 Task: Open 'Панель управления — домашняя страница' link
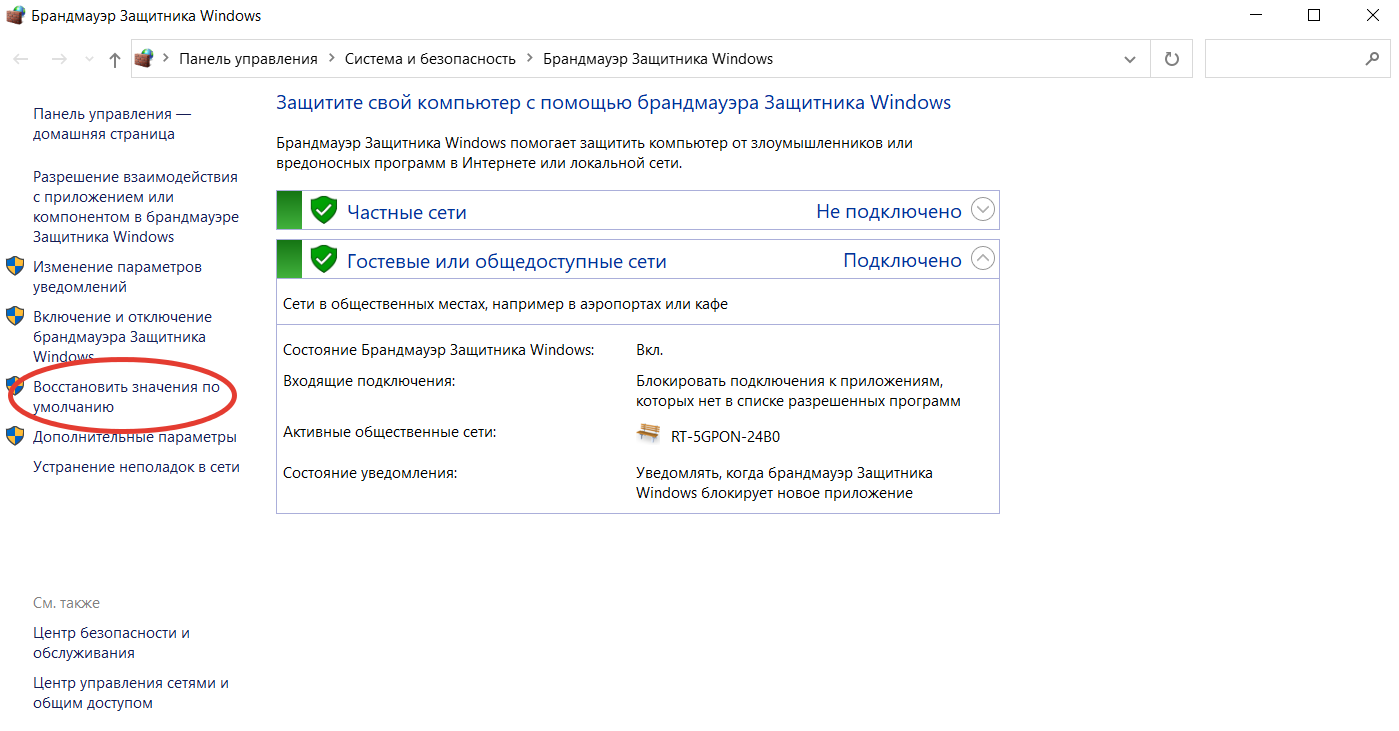click(x=112, y=124)
